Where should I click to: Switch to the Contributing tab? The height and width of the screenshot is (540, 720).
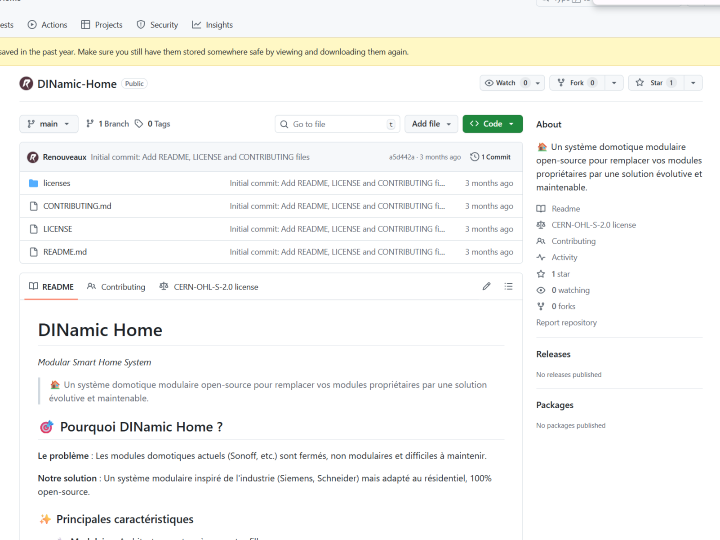tap(116, 287)
